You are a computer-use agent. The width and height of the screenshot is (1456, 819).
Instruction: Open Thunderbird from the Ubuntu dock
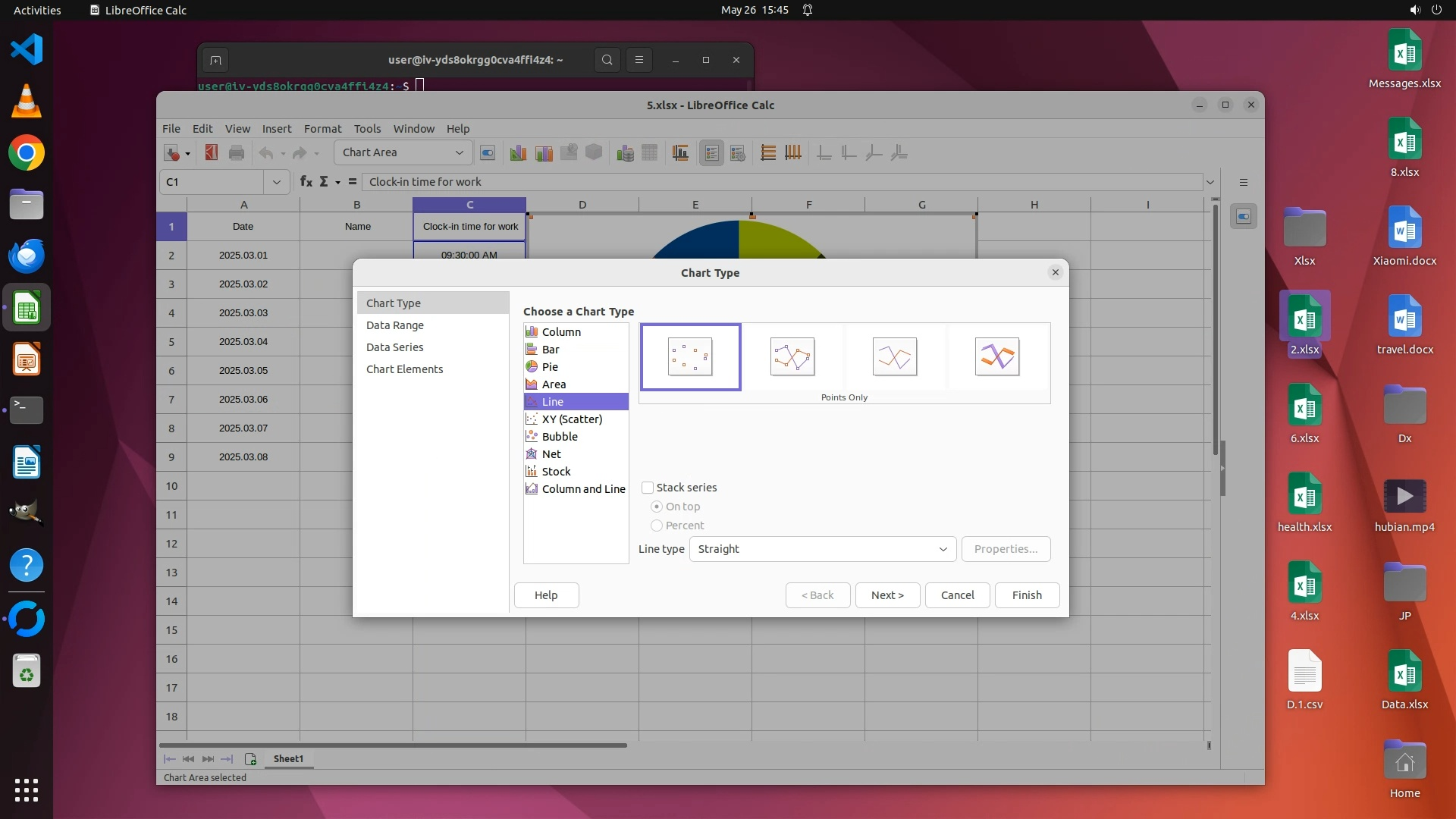27,256
